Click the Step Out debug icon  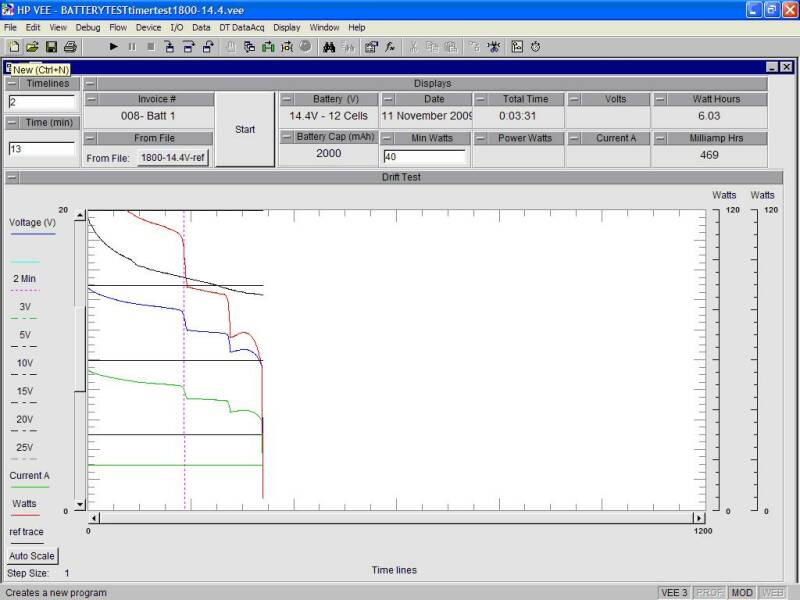coord(208,47)
